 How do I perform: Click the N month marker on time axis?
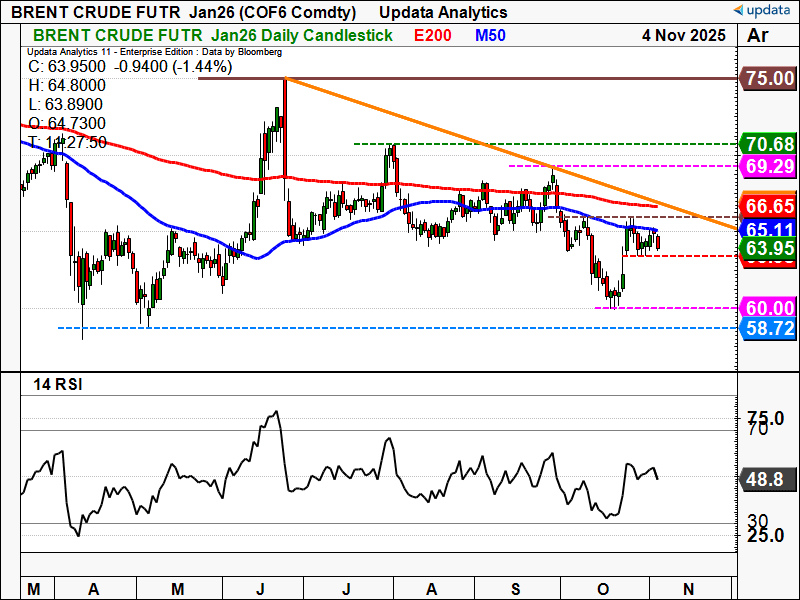pyautogui.click(x=688, y=588)
